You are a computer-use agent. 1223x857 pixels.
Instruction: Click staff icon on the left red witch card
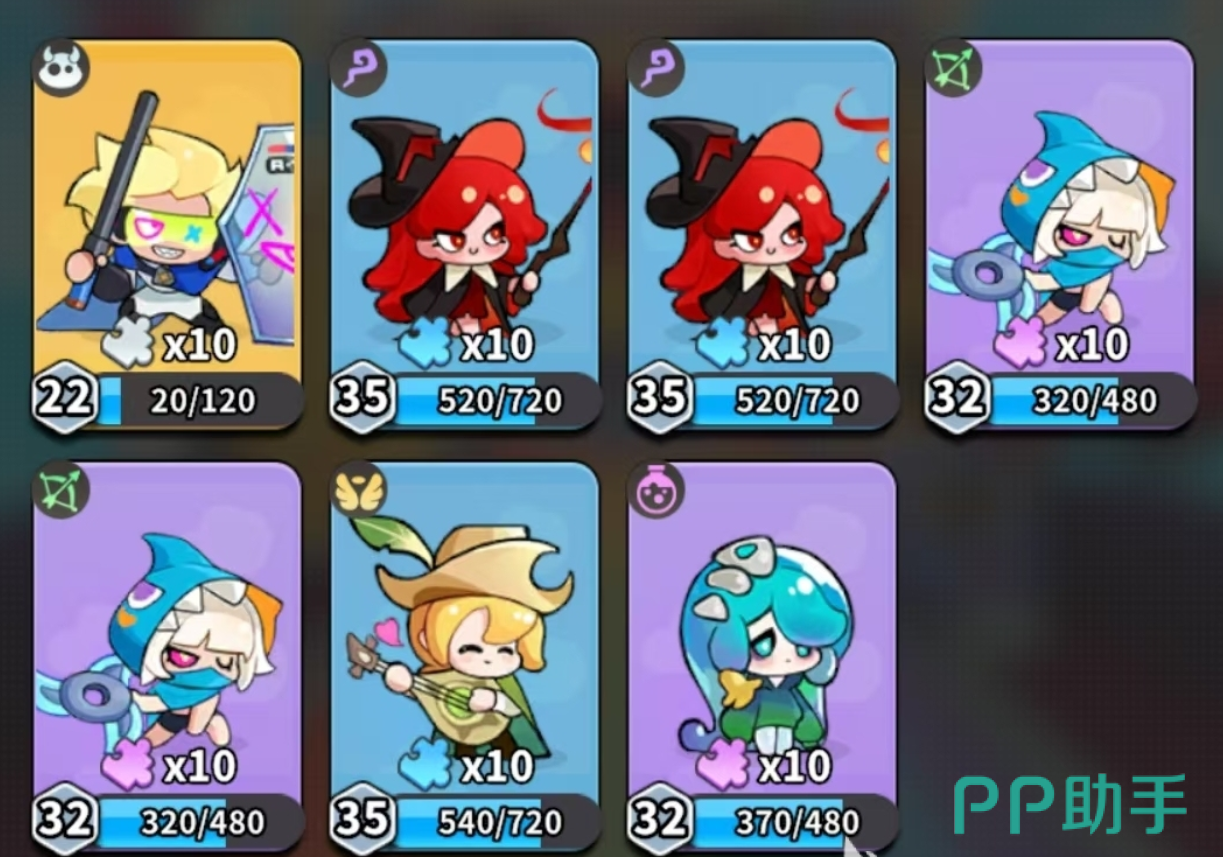click(x=360, y=68)
